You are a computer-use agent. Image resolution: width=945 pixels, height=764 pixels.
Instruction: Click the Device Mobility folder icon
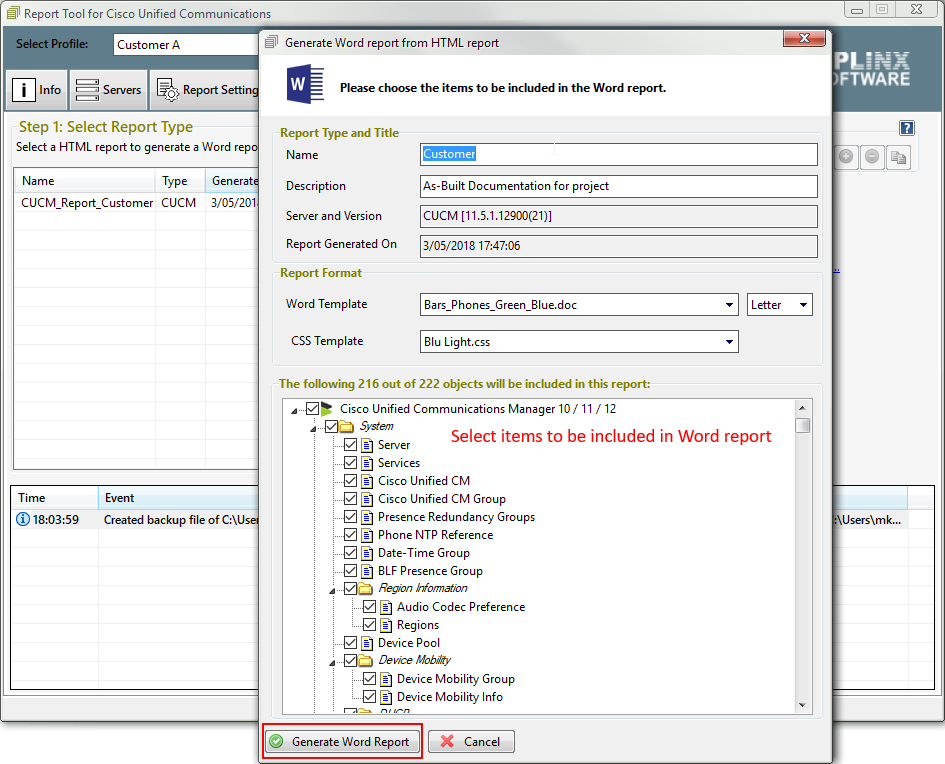(365, 660)
